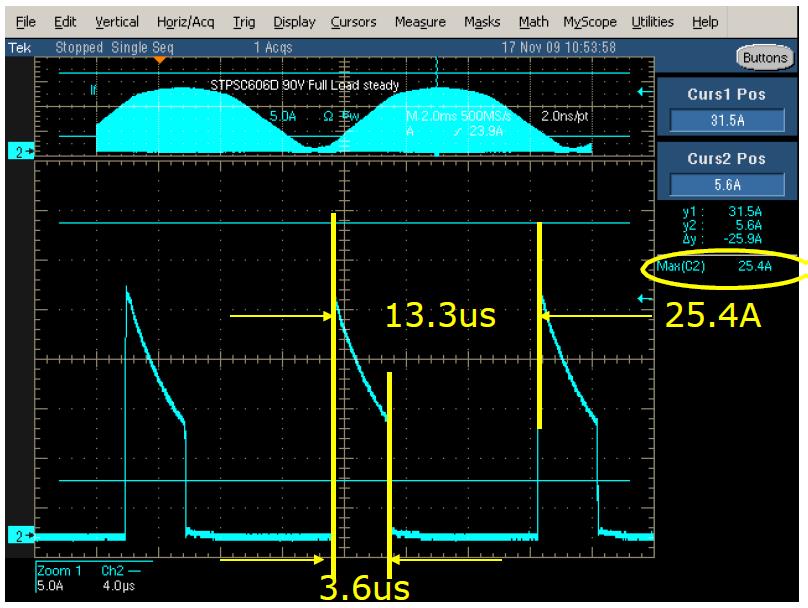This screenshot has height=608, width=808.
Task: Open the Measure menu
Action: [x=420, y=21]
